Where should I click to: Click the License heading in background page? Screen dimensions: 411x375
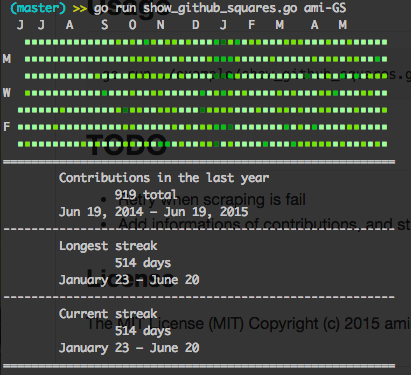[x=130, y=279]
